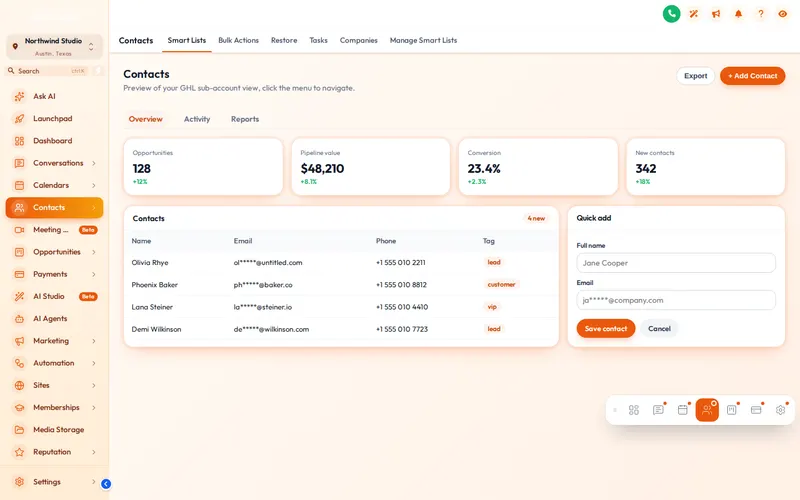800x500 pixels.
Task: Click the + Add Contact button
Action: pos(753,76)
